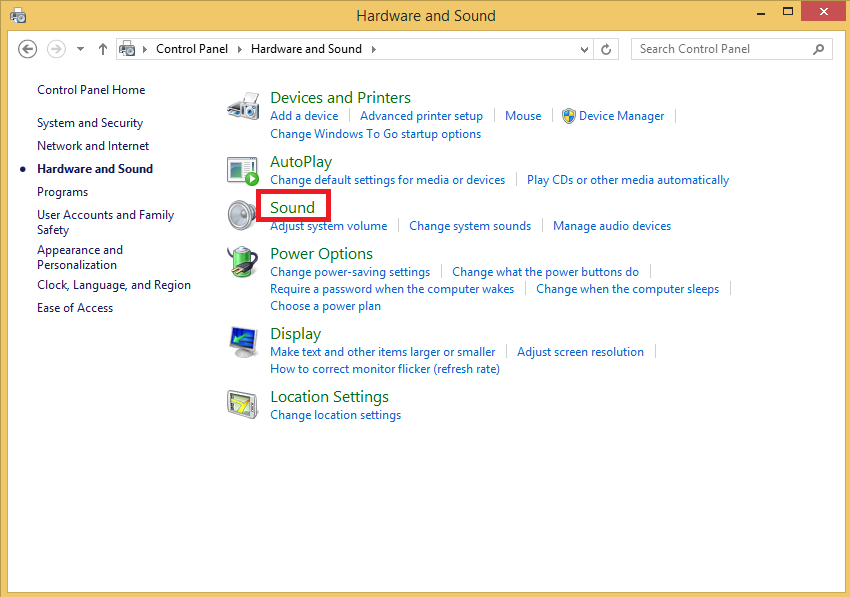Screen dimensions: 850x597
Task: Select Hardware and Sound in sidebar
Action: tap(95, 169)
